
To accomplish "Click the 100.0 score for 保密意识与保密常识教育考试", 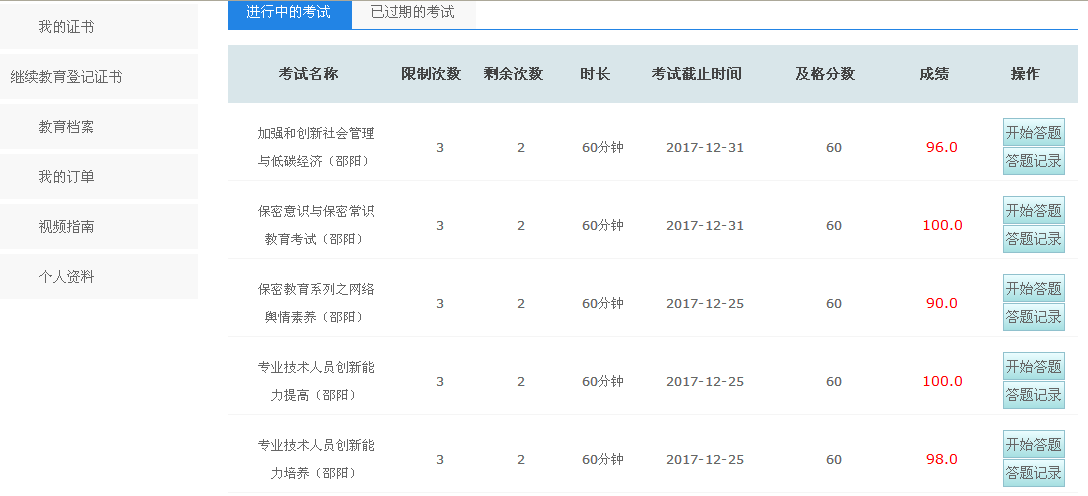I will coord(942,225).
